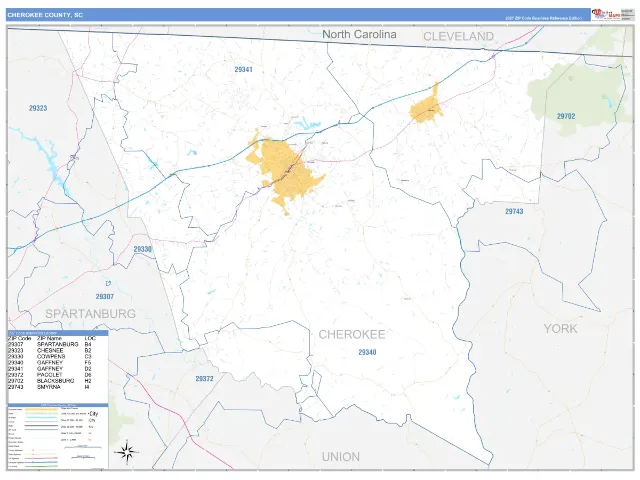Click the "CHEROKEE COUNTY, SC" map title

point(45,15)
